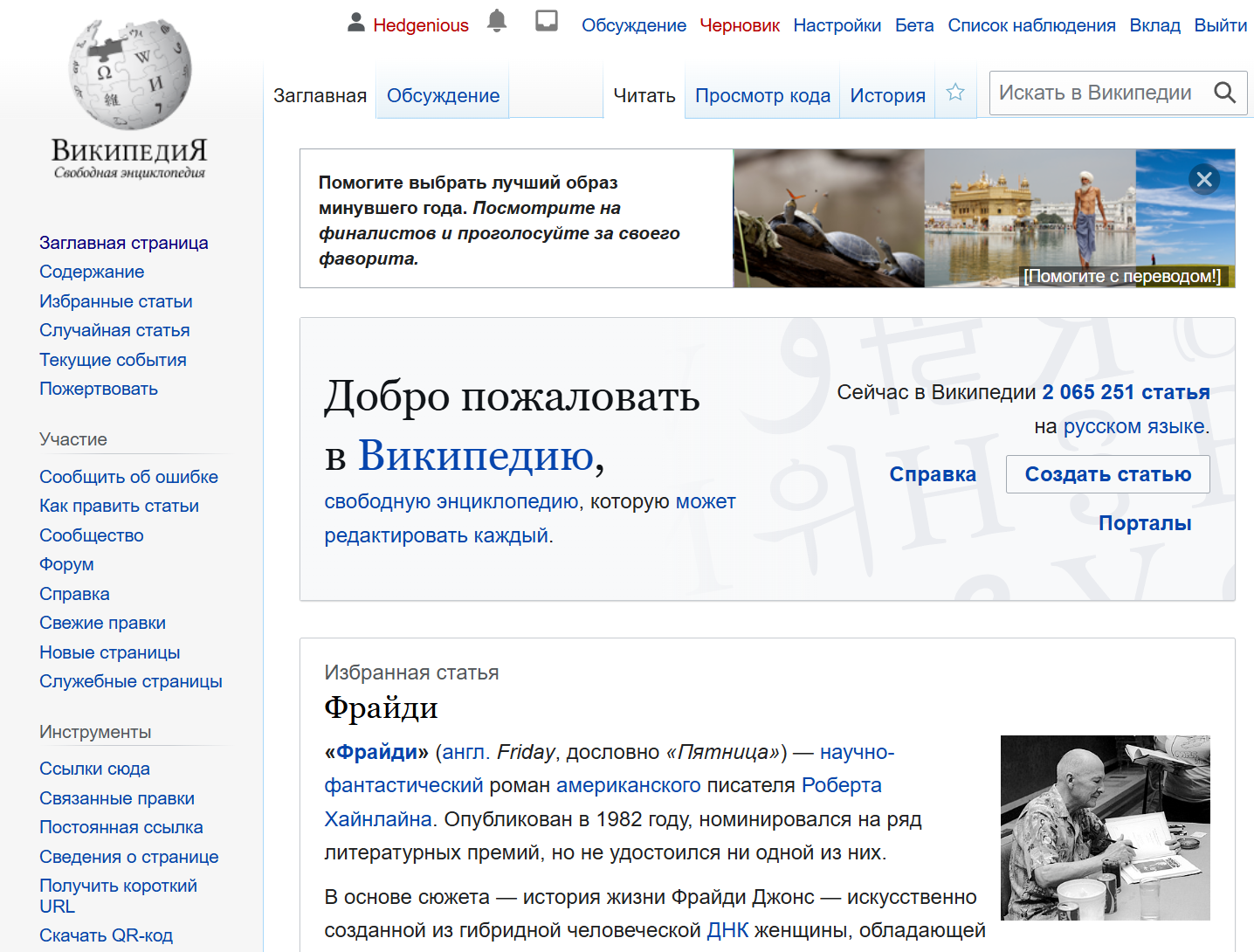
Task: Open Свежие правки in the sidebar
Action: click(102, 623)
